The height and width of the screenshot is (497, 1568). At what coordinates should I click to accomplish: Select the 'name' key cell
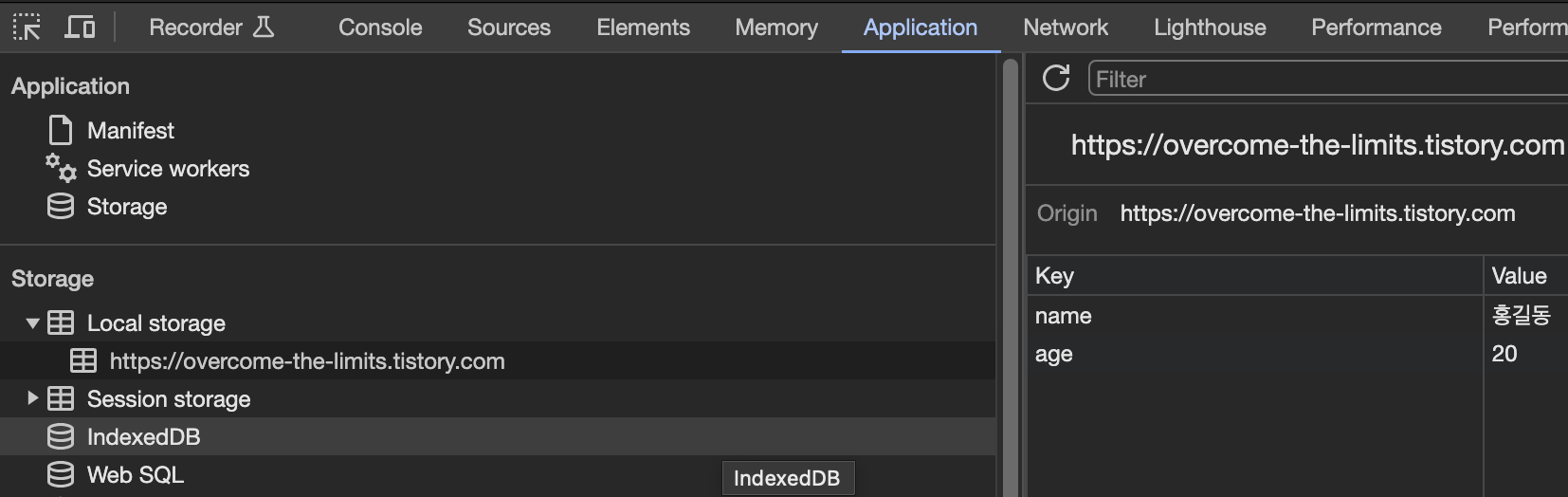pyautogui.click(x=1255, y=315)
